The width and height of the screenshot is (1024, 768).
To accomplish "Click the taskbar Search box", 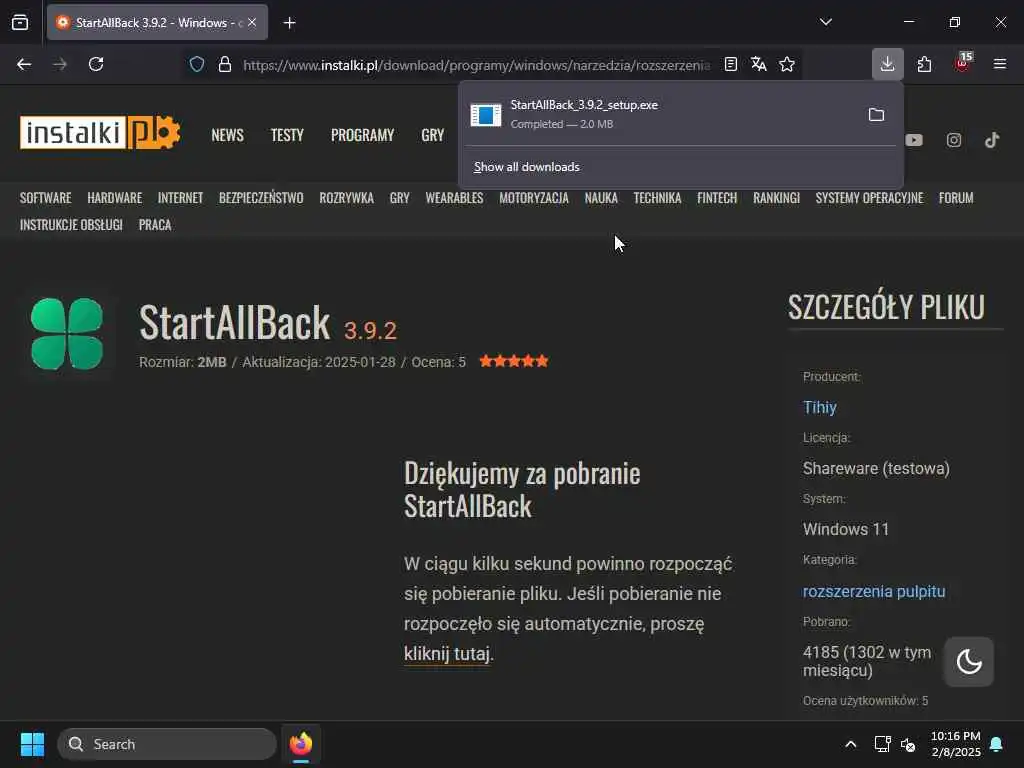I will [167, 744].
